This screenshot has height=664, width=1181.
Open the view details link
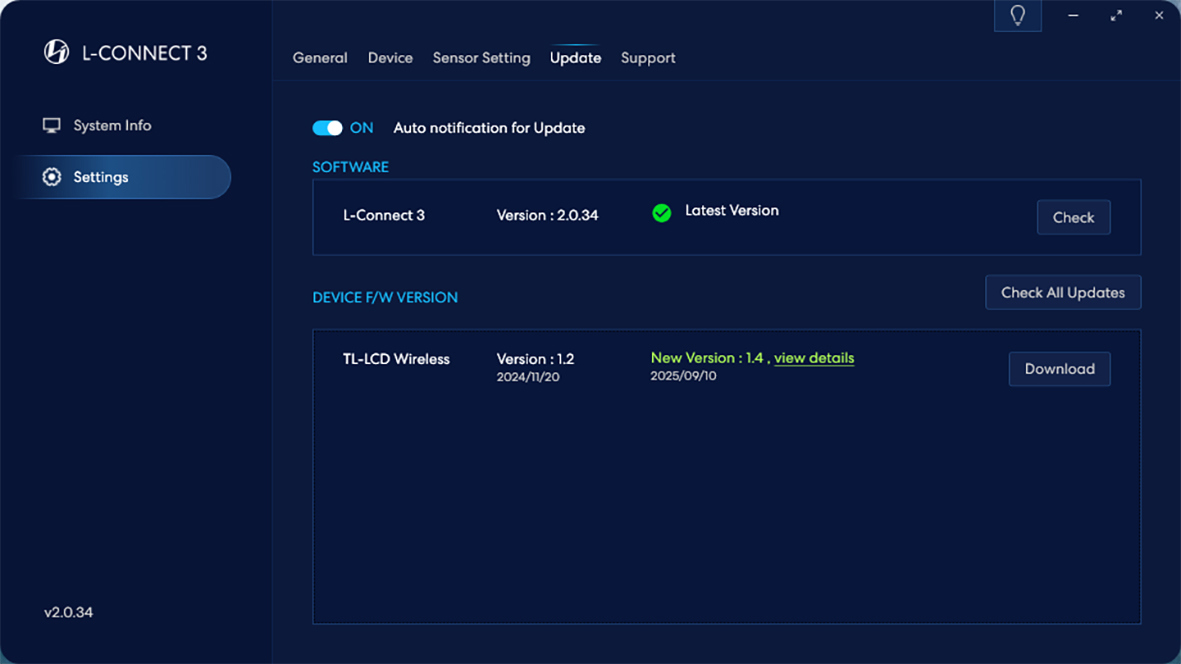point(814,358)
